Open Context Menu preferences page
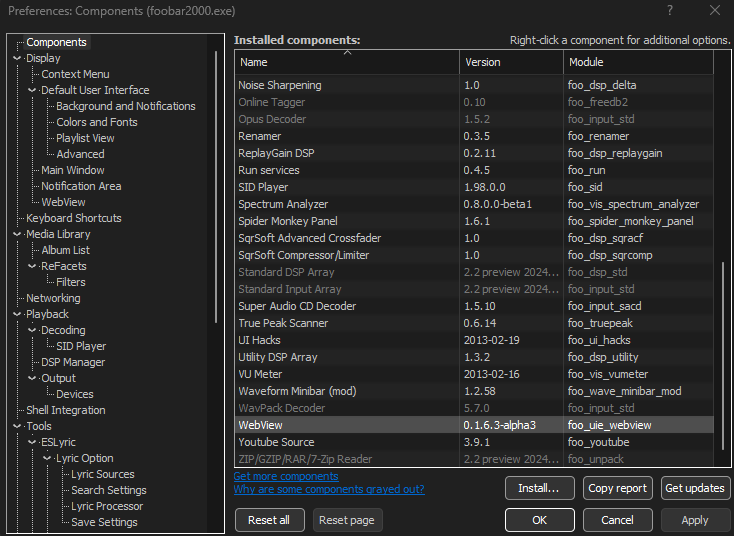734x536 pixels. tap(75, 74)
